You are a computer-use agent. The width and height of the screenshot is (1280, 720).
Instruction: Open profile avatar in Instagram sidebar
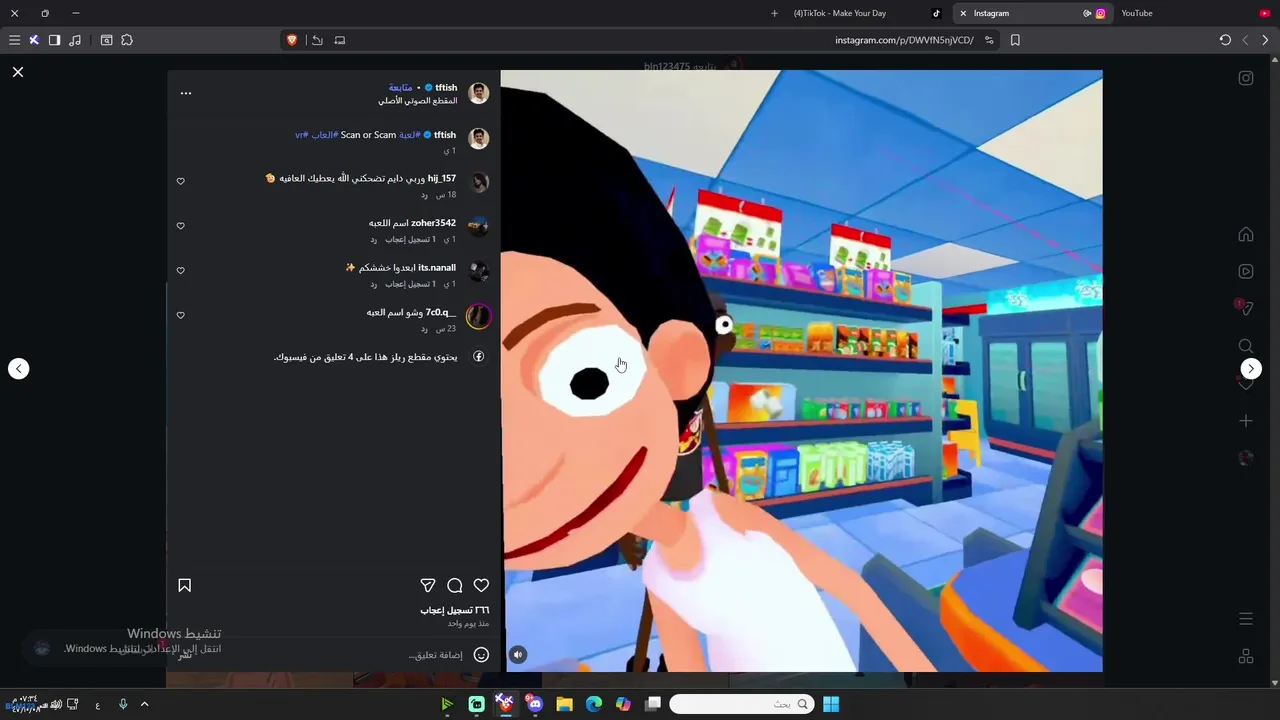1246,458
